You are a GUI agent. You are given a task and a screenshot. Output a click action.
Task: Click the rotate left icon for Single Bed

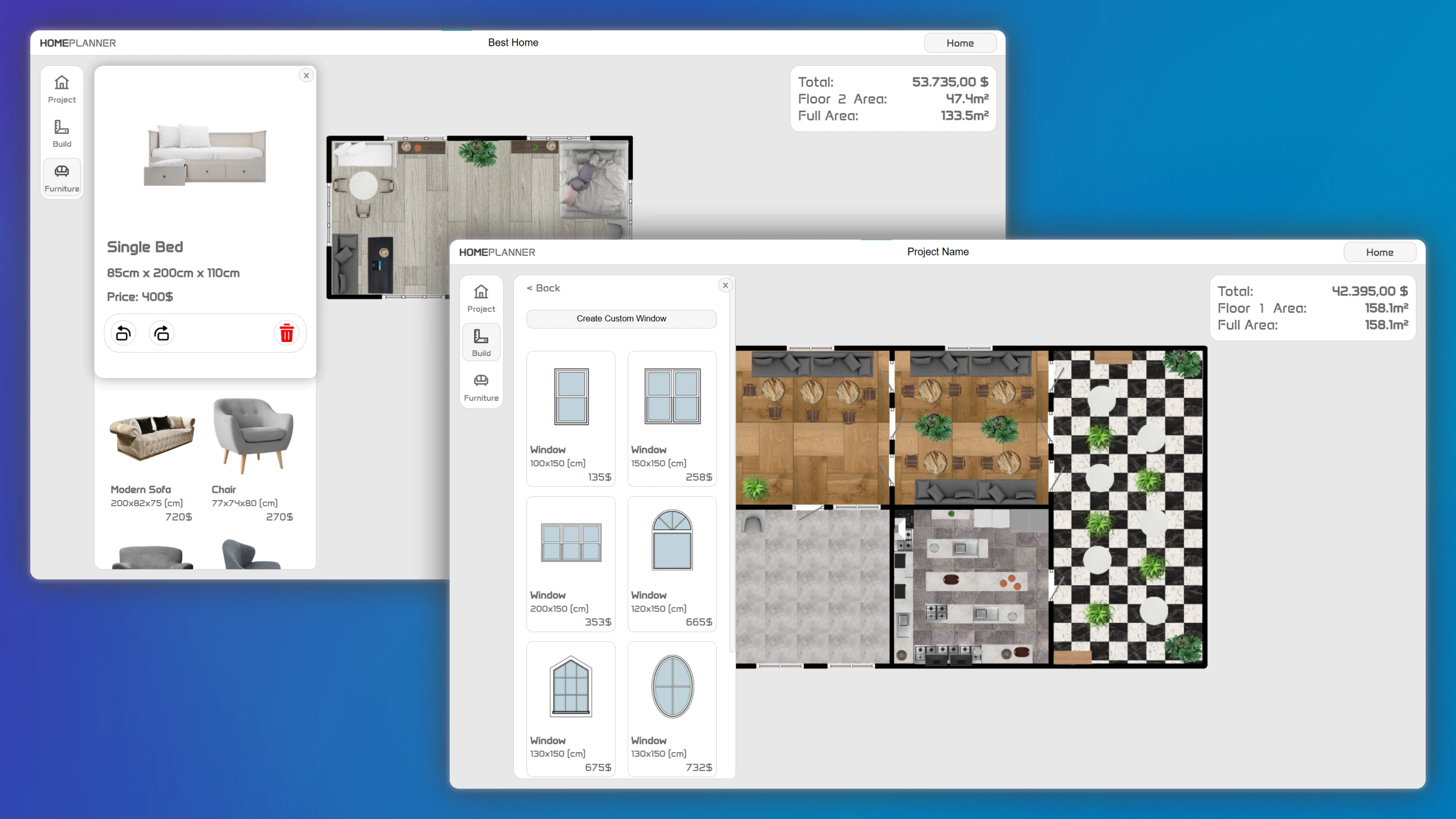pyautogui.click(x=123, y=334)
